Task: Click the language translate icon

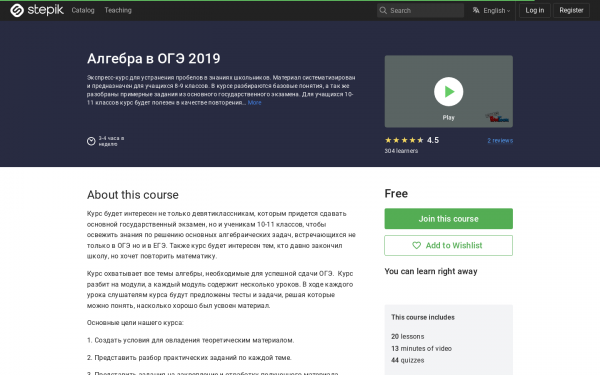Action: point(476,10)
